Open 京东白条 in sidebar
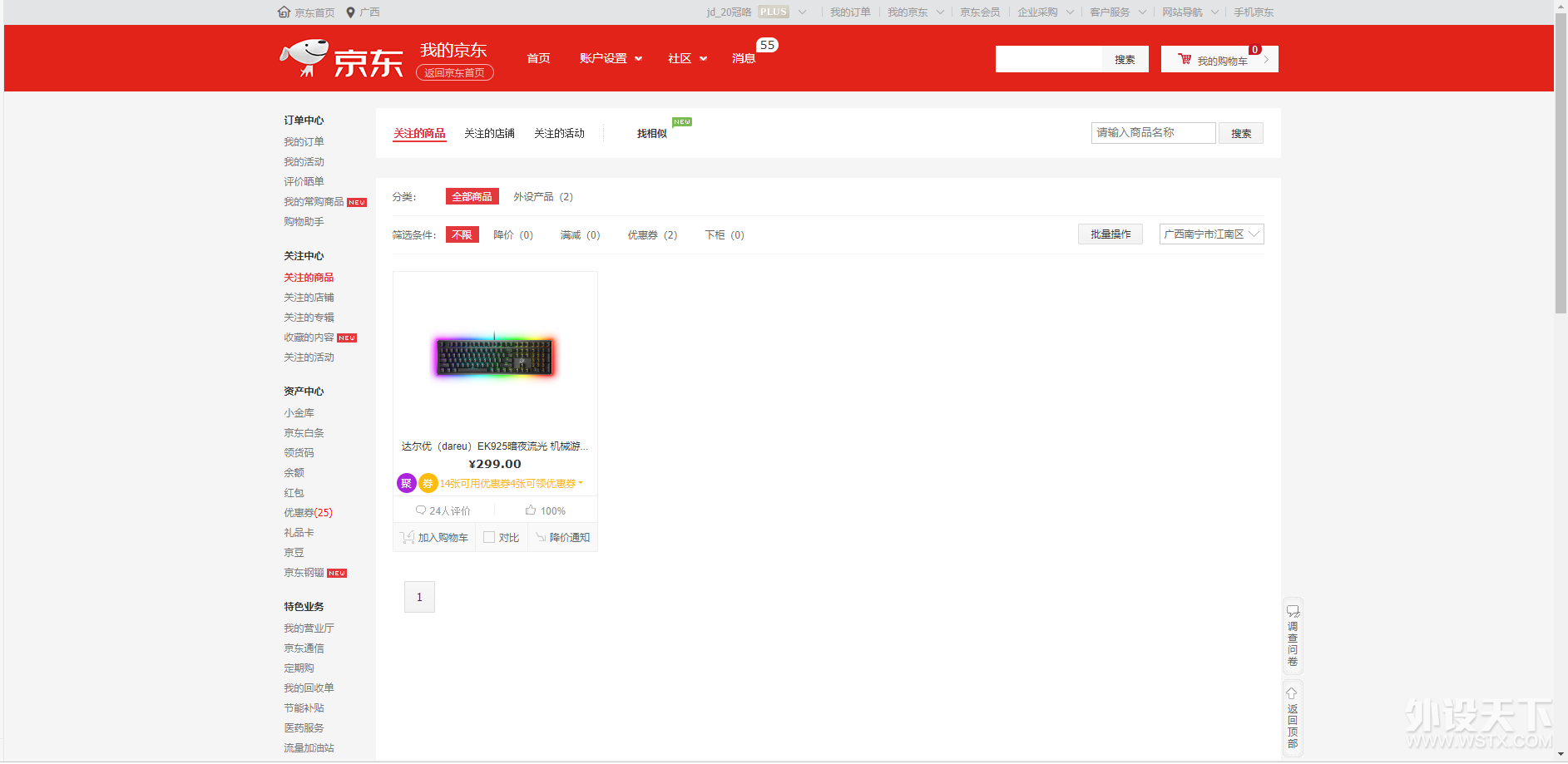This screenshot has width=1568, height=764. pyautogui.click(x=304, y=433)
